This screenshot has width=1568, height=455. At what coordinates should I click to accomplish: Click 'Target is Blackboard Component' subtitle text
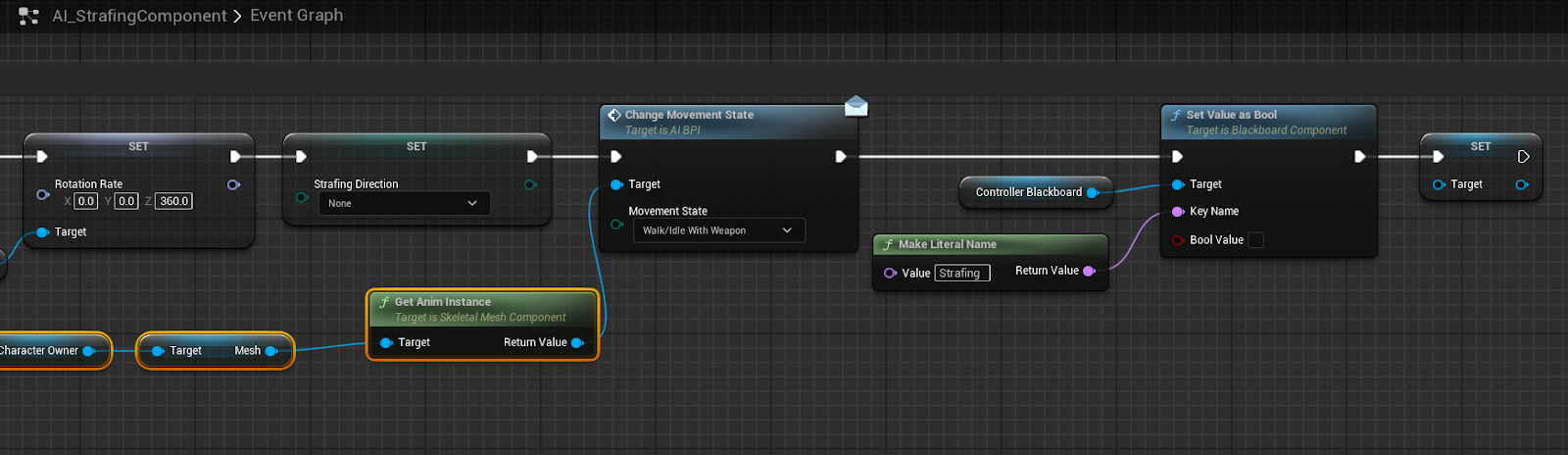(1266, 130)
